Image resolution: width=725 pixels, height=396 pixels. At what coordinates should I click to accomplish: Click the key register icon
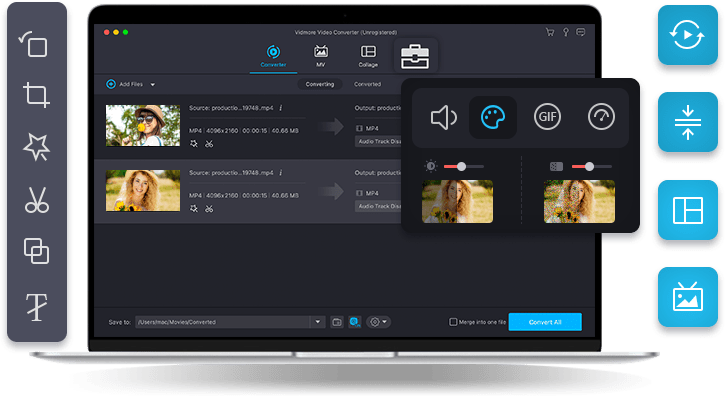pyautogui.click(x=565, y=32)
